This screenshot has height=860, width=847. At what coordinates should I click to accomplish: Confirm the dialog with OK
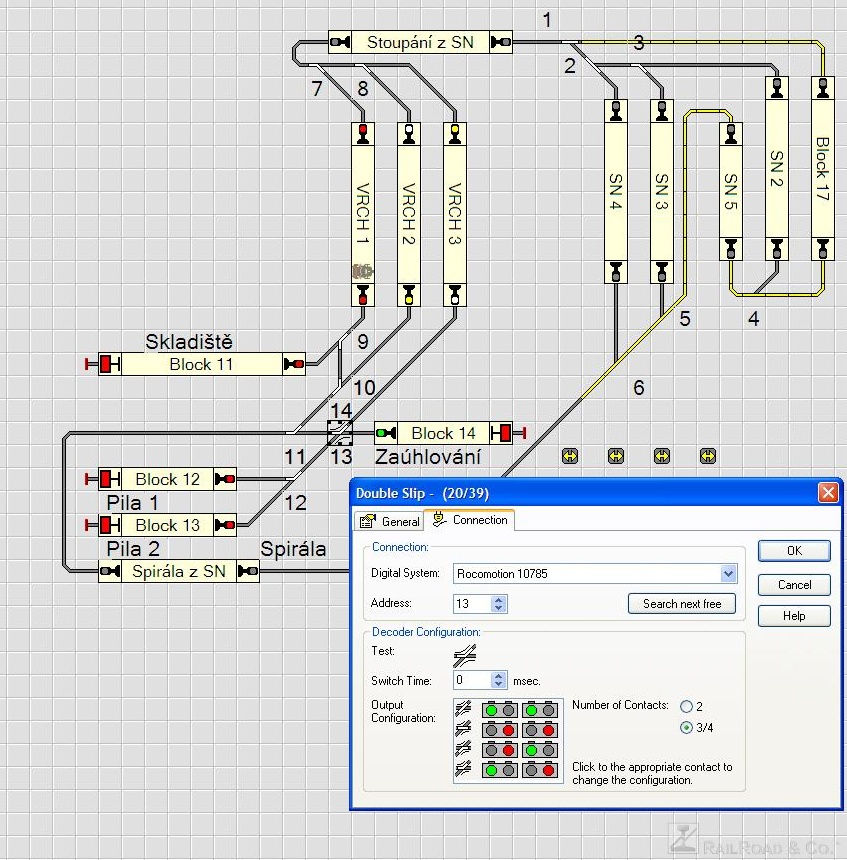pos(794,551)
